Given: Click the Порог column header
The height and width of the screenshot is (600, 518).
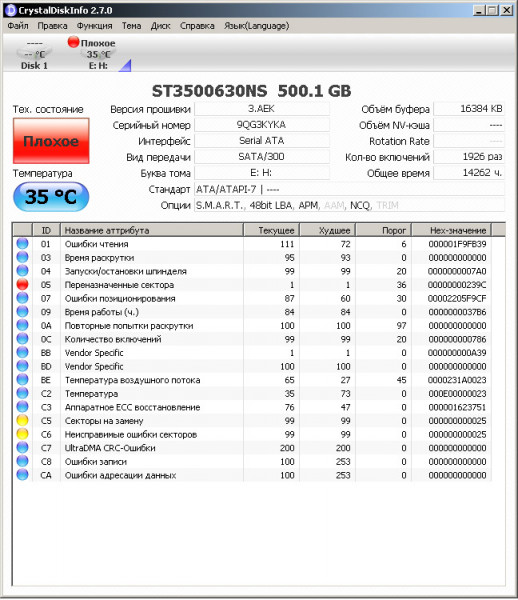Looking at the screenshot, I should pos(383,230).
